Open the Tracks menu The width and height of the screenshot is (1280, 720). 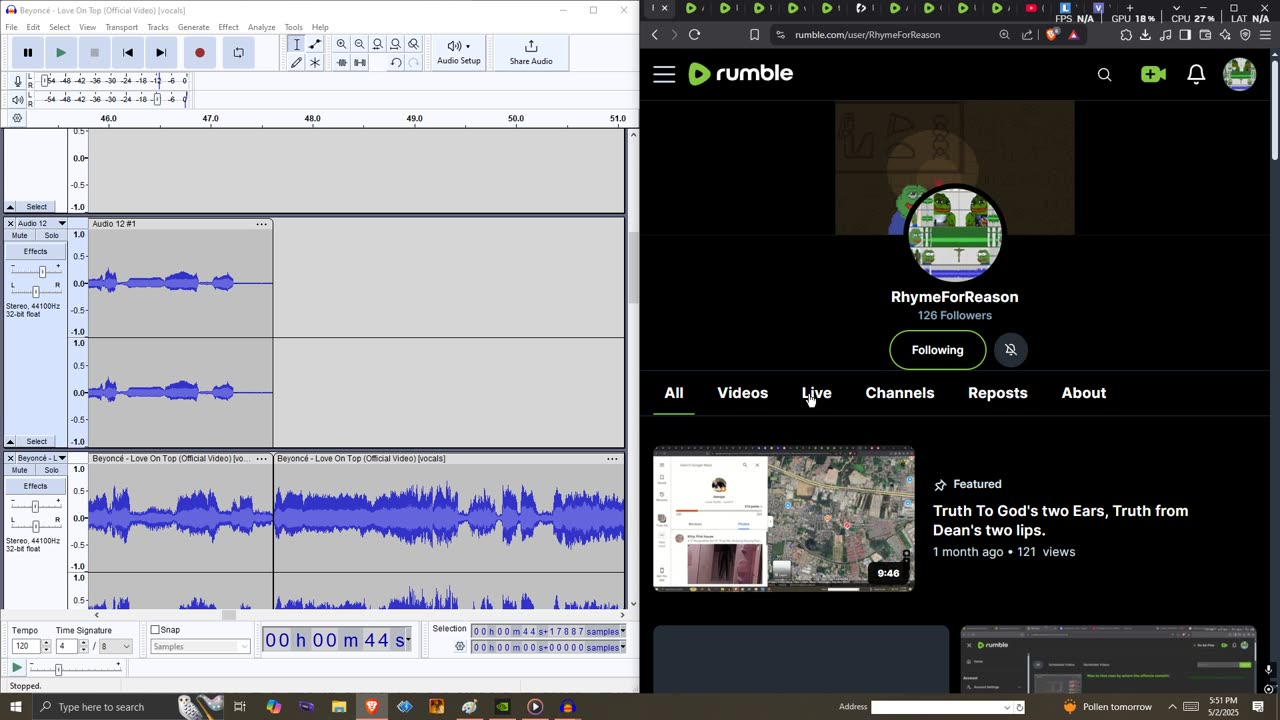tap(158, 27)
